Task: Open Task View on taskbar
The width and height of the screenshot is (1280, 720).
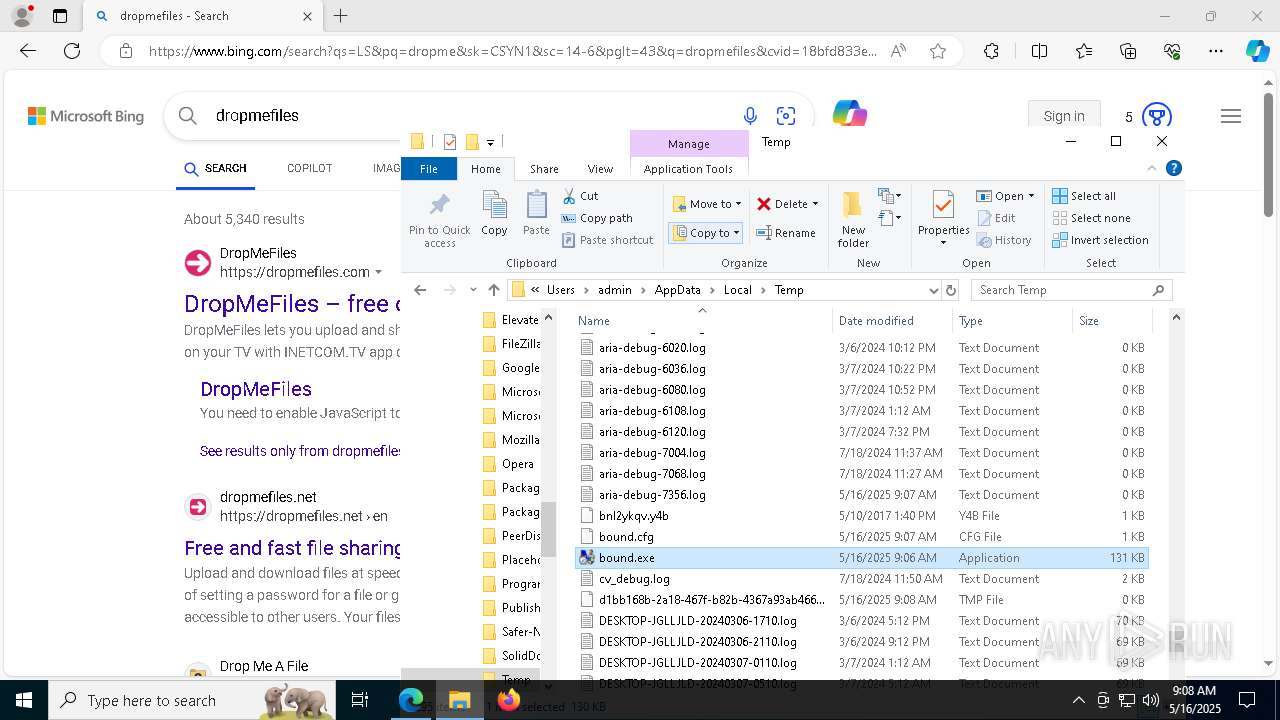Action: [360, 700]
